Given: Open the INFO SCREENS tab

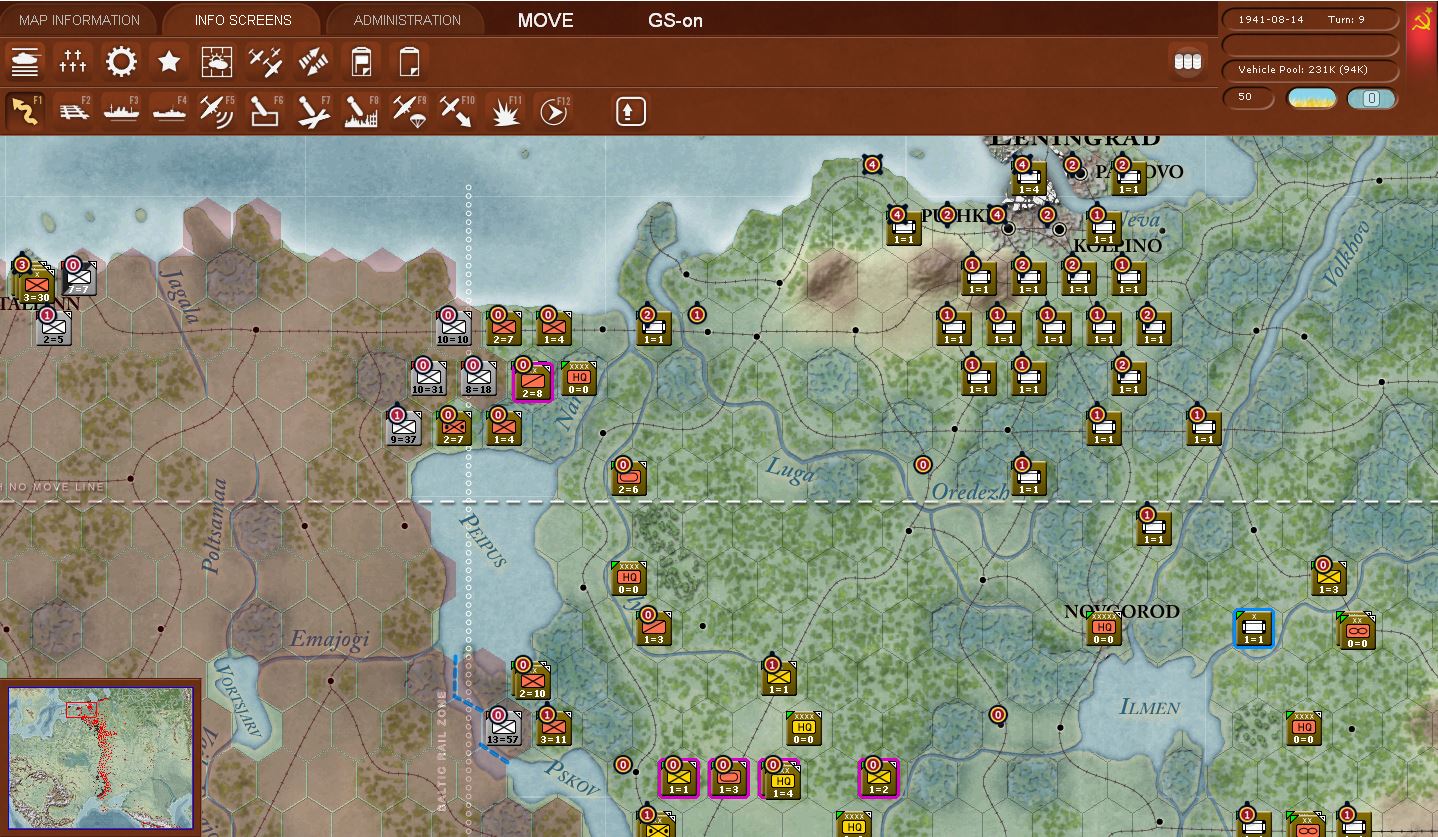Looking at the screenshot, I should click(243, 20).
